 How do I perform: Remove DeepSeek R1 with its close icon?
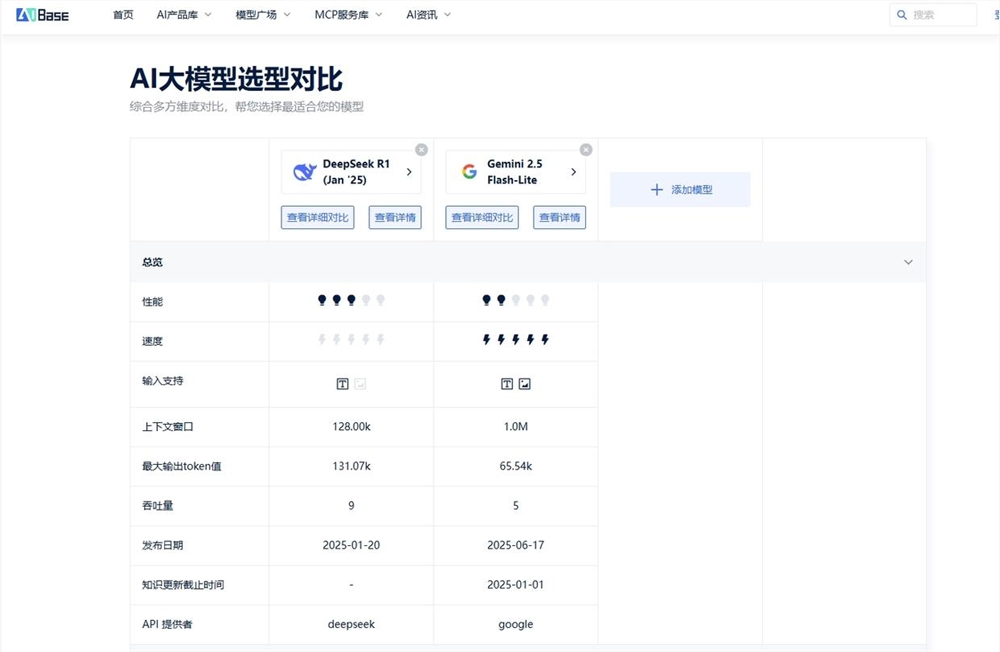pos(422,149)
